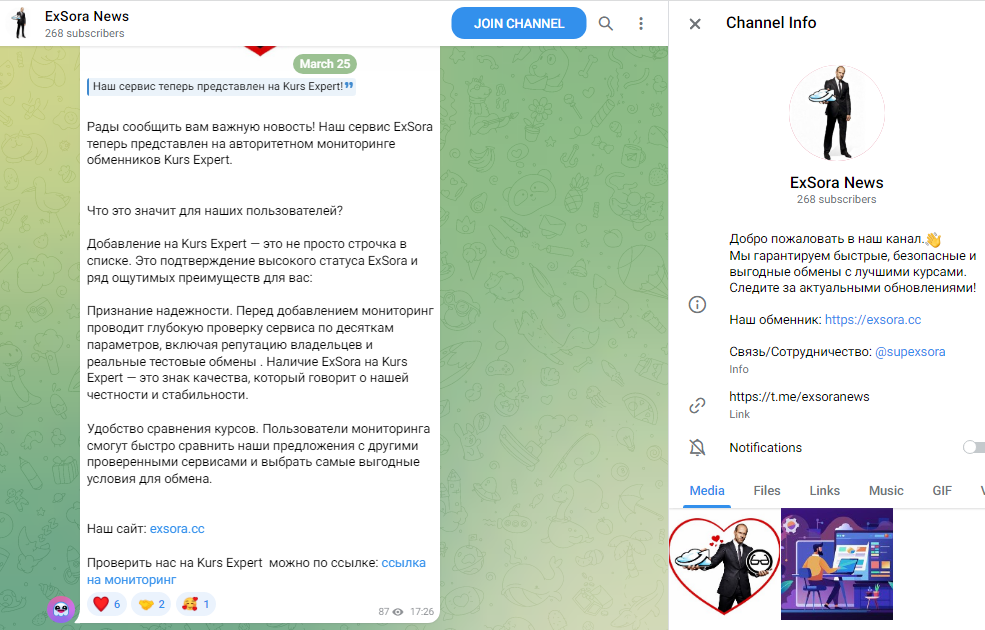985x630 pixels.
Task: Open the three-dot more options menu
Action: point(641,23)
